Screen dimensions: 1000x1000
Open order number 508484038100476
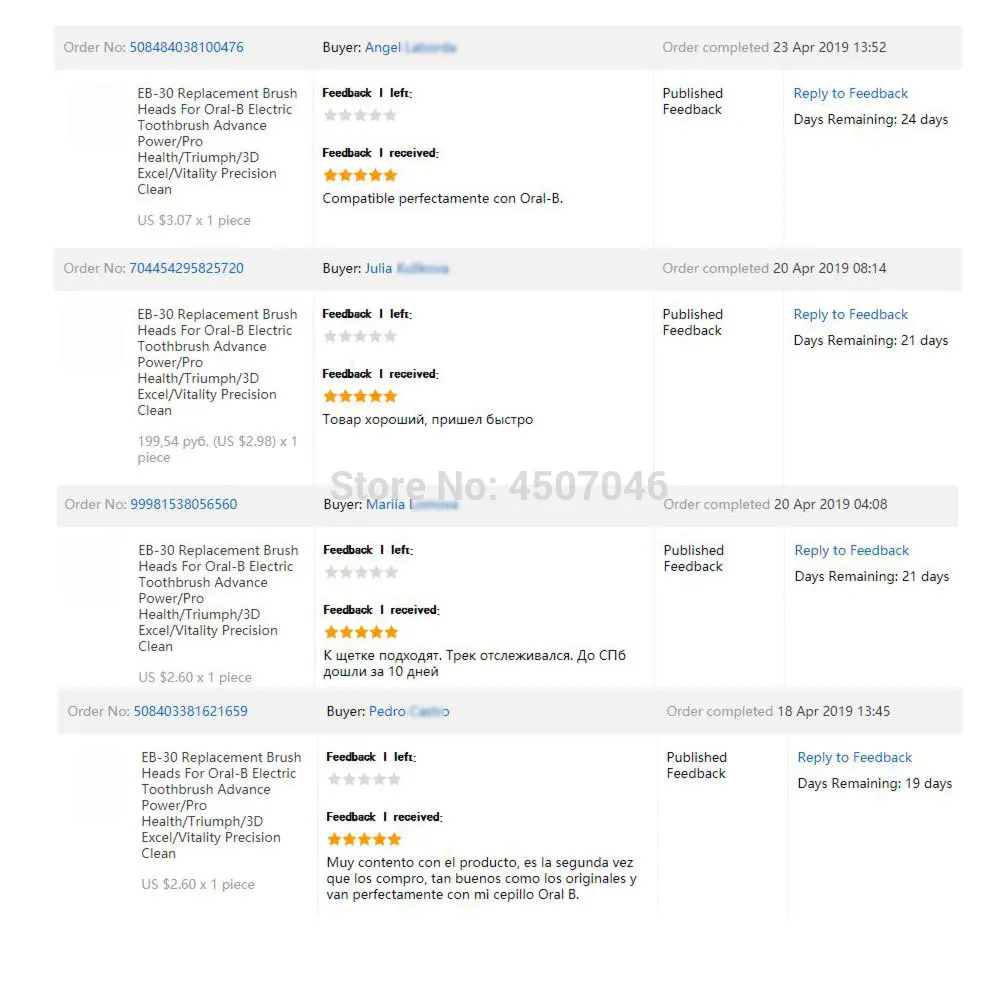point(186,47)
